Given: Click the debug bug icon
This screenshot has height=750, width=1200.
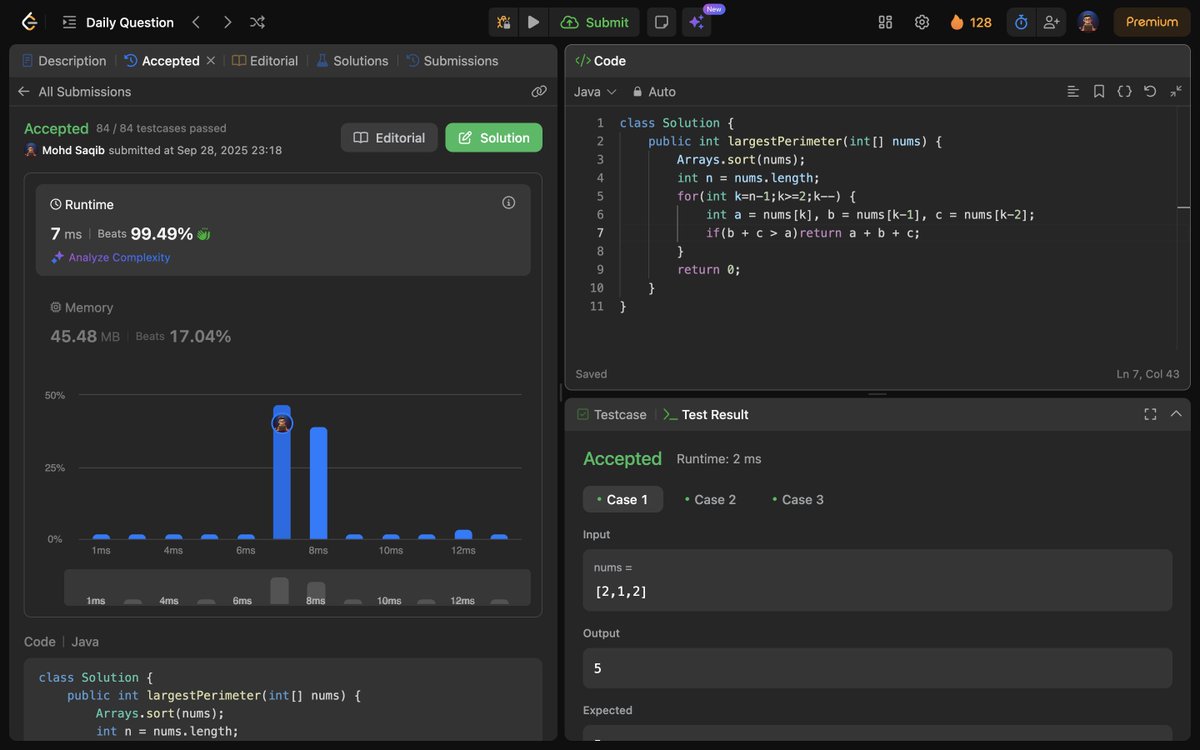Looking at the screenshot, I should pyautogui.click(x=504, y=22).
